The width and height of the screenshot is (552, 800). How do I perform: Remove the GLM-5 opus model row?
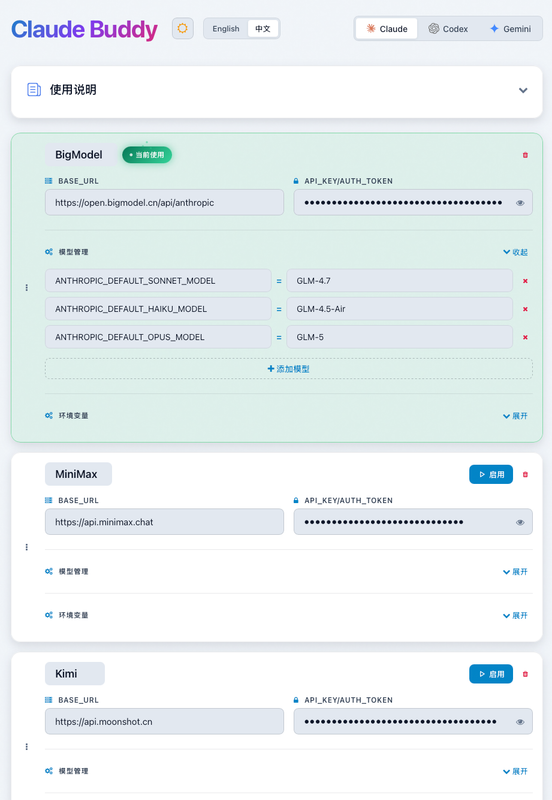click(x=525, y=337)
